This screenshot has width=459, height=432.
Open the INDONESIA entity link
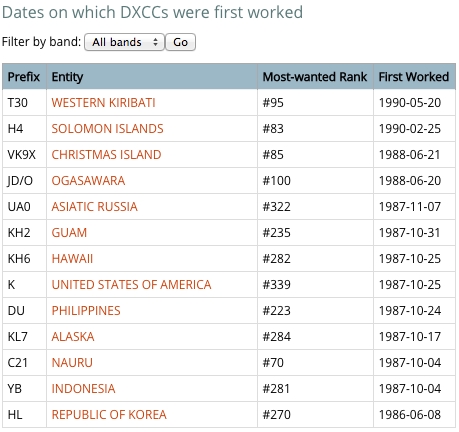[83, 389]
